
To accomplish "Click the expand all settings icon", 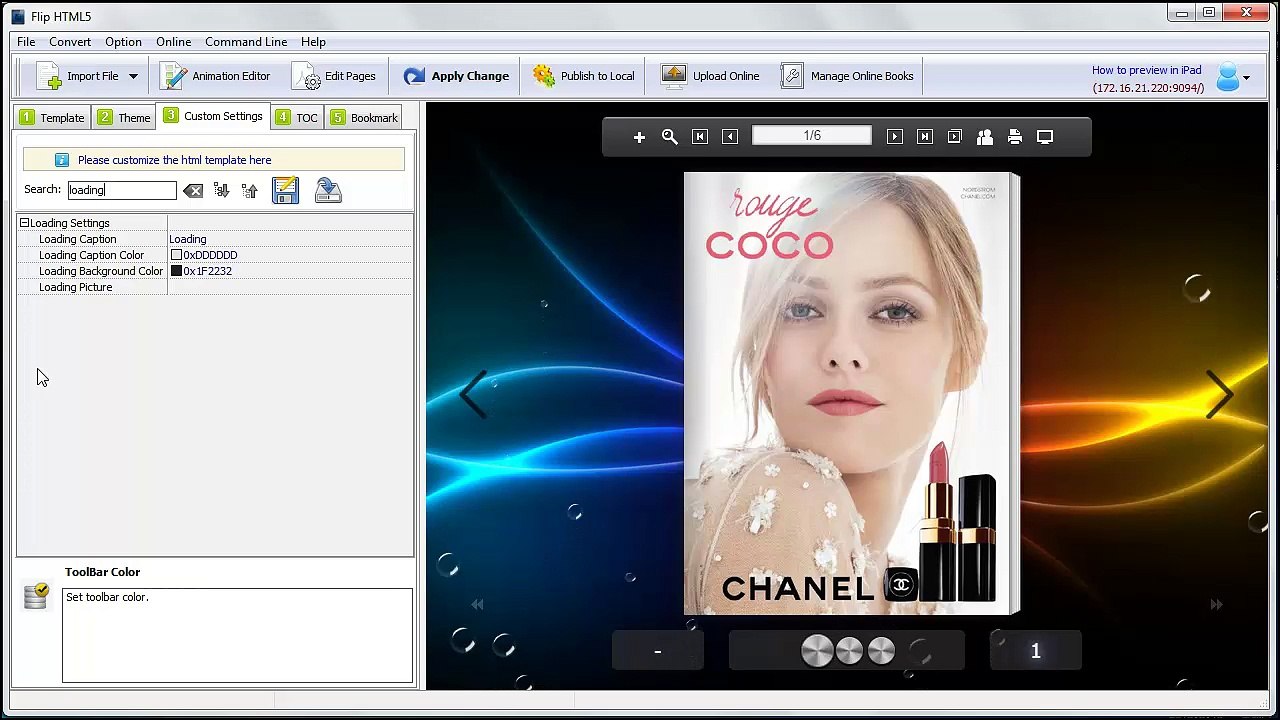I will click(221, 190).
